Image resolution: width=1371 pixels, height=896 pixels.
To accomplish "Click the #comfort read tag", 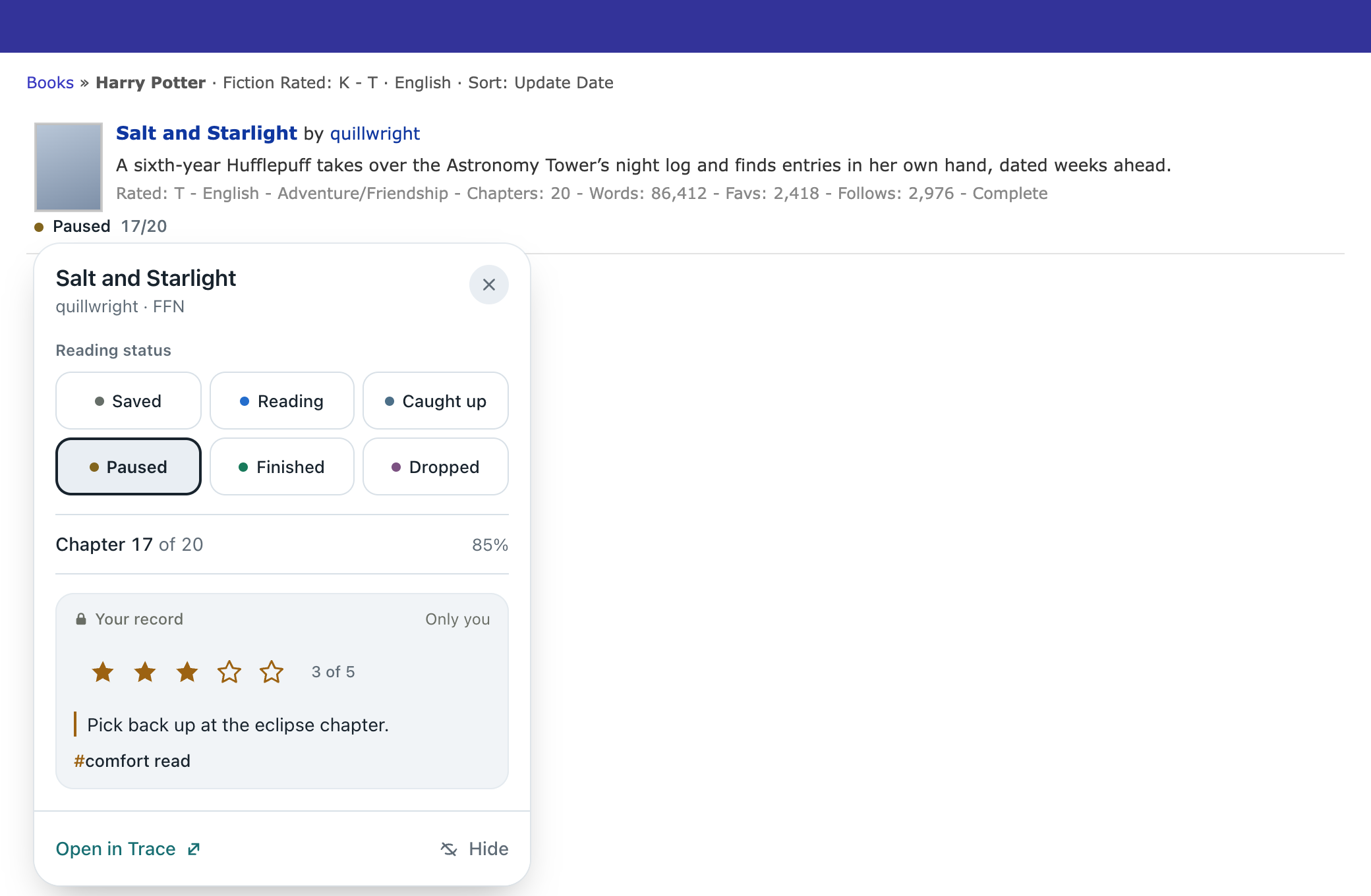I will point(132,761).
